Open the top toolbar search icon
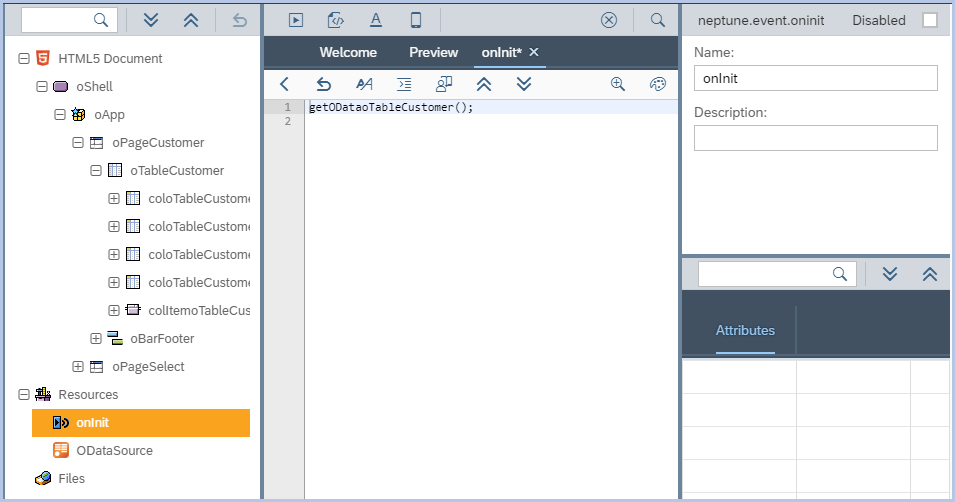 658,20
